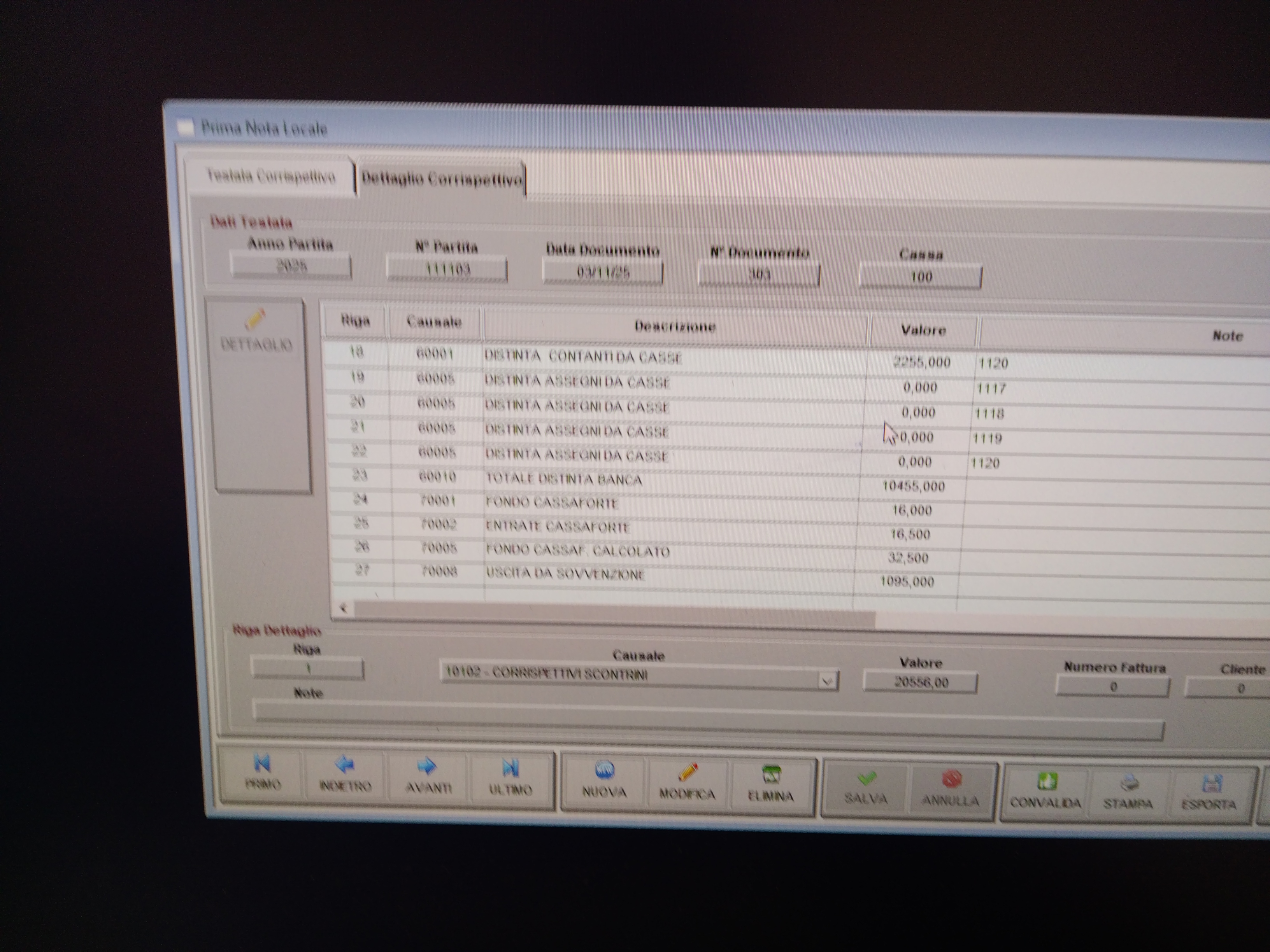
Task: Select the Dettaglio Corrispettivo tab
Action: [442, 180]
